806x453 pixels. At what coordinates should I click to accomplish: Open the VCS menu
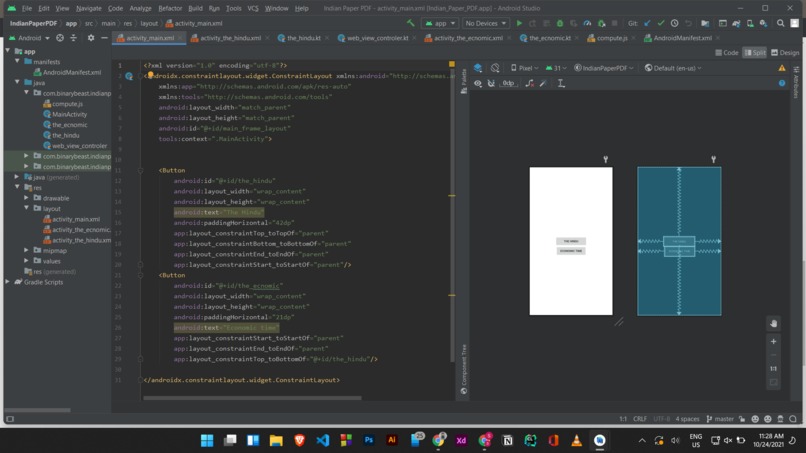tap(253, 8)
